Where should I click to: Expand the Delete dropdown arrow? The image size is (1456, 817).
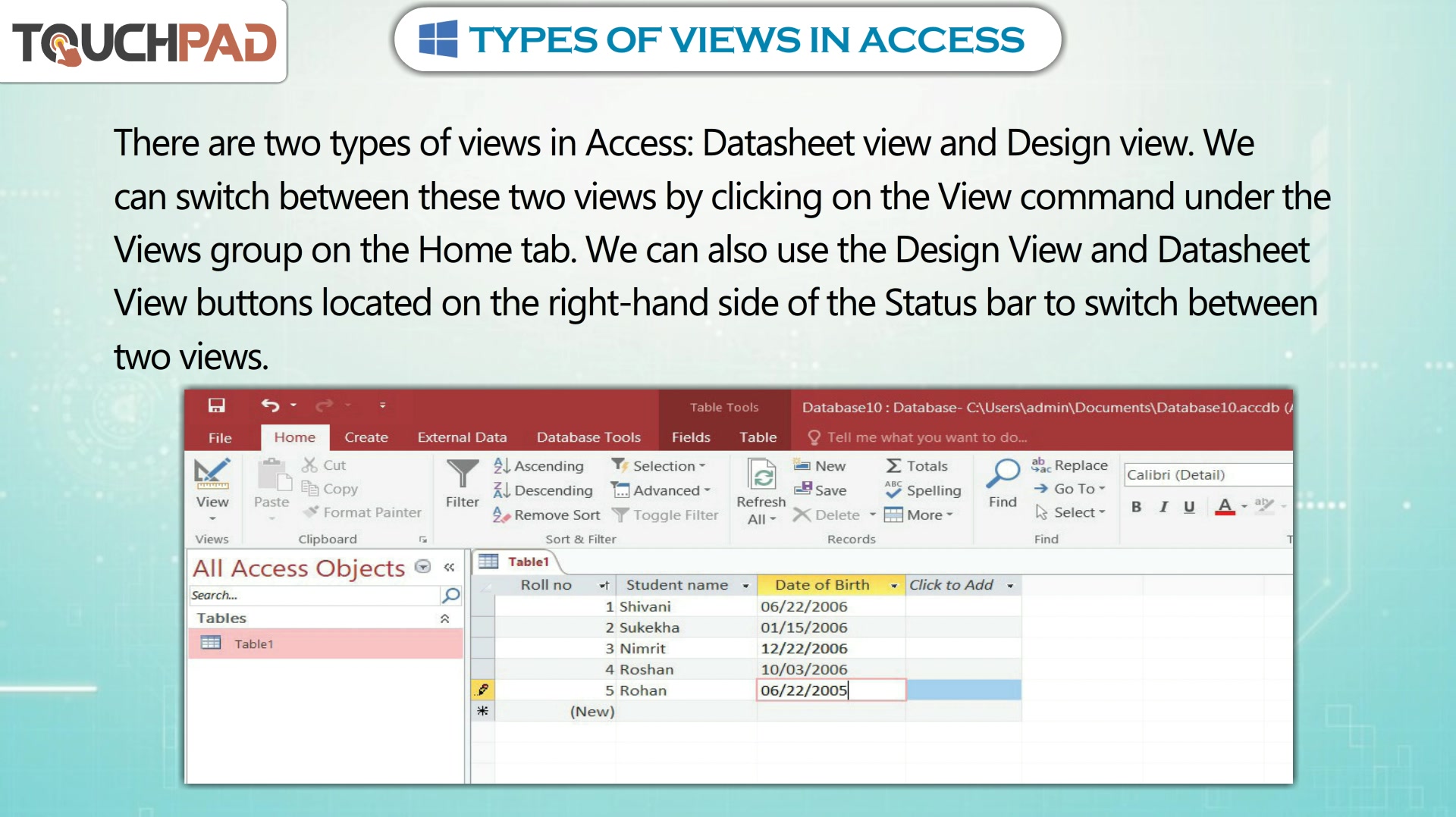pos(873,515)
